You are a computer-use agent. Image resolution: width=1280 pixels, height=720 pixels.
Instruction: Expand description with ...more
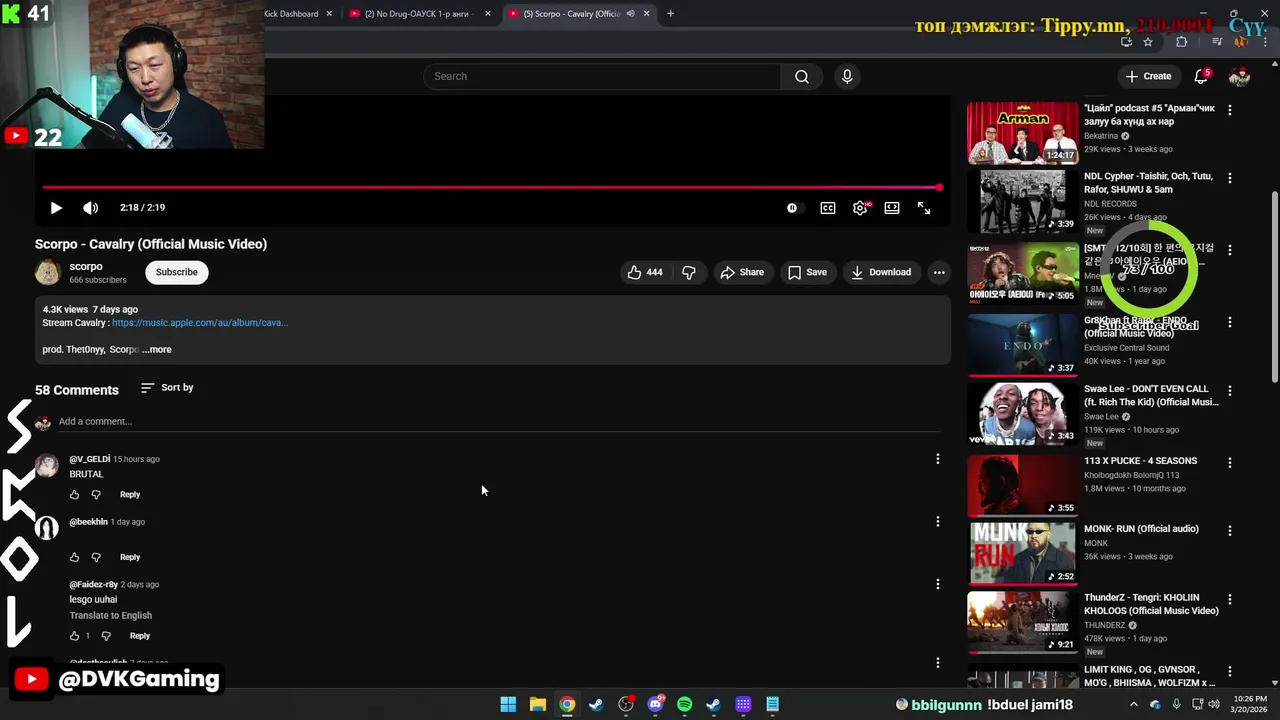coord(157,350)
